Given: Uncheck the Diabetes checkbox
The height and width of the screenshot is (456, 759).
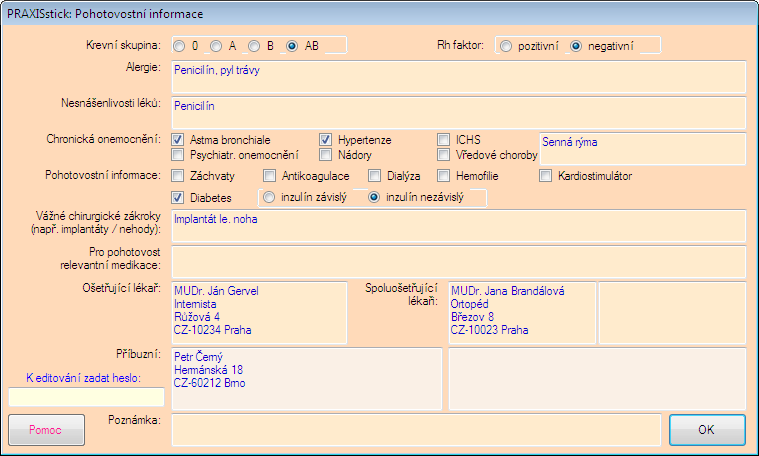Looking at the screenshot, I should [x=179, y=198].
